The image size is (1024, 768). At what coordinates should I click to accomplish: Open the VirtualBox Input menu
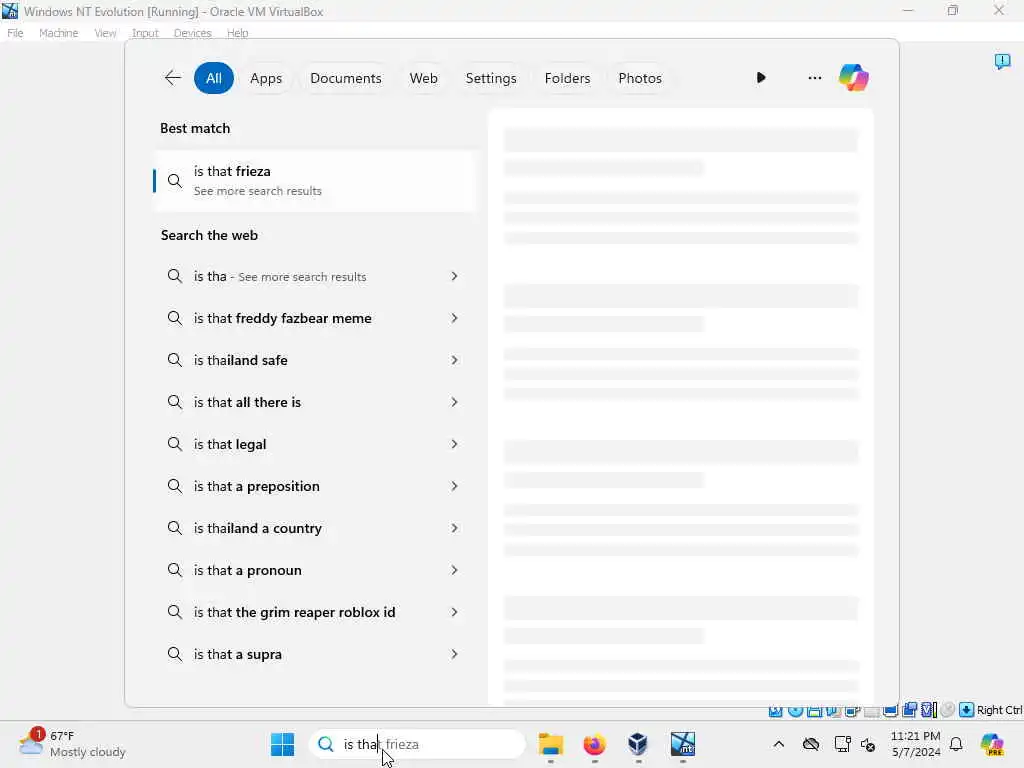(145, 33)
